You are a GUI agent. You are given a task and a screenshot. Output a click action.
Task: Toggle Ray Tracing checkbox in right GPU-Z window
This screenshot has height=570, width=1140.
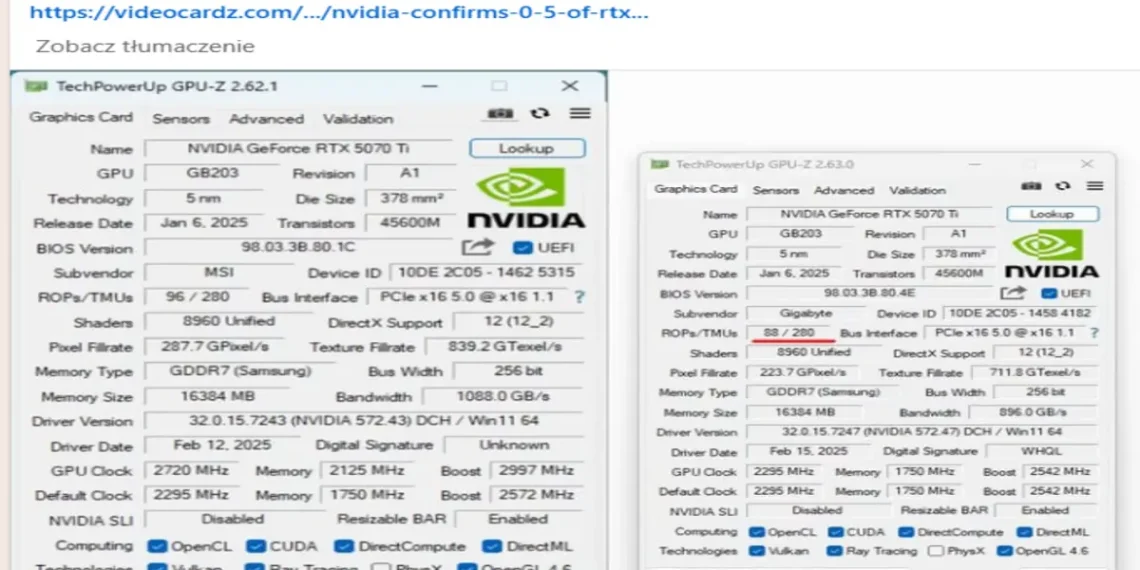pos(835,551)
